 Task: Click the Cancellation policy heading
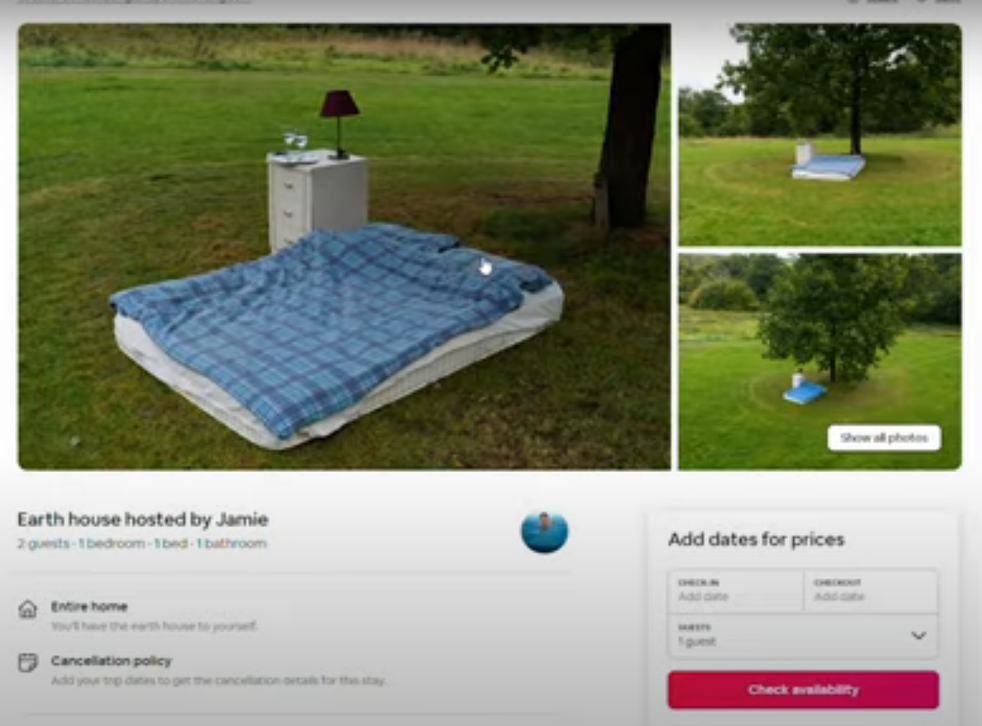point(111,661)
